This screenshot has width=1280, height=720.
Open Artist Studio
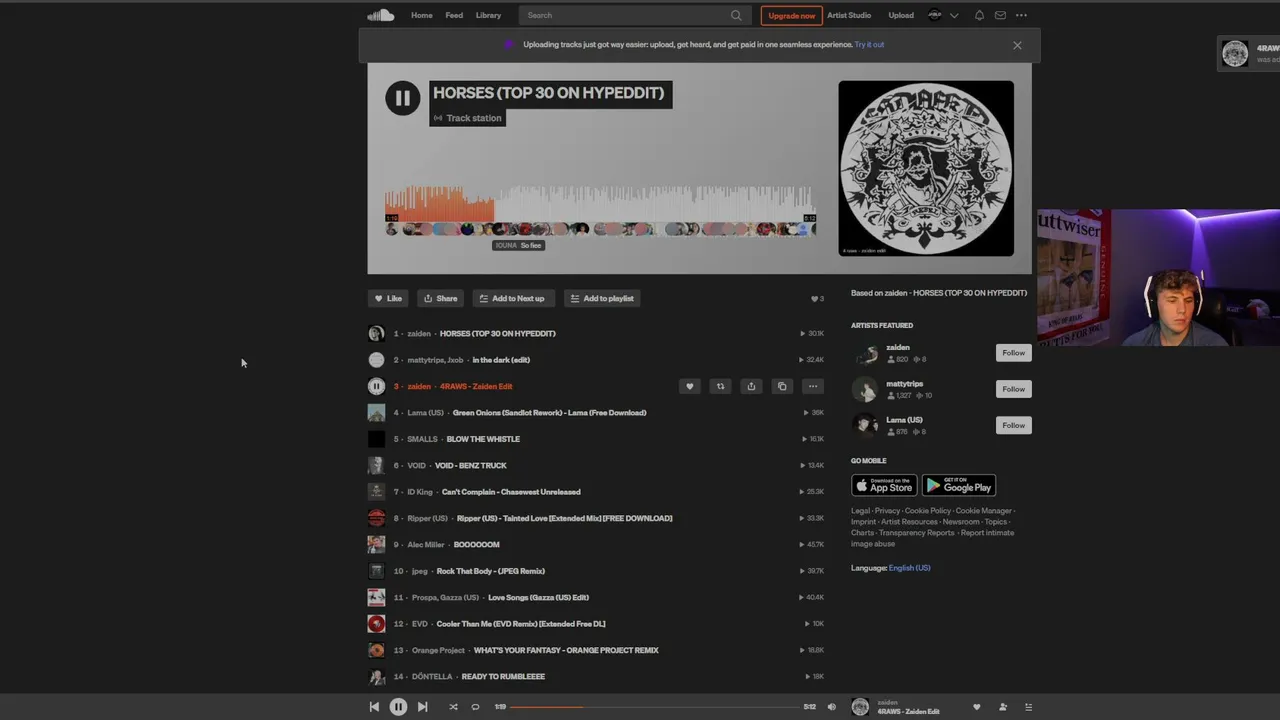[849, 15]
